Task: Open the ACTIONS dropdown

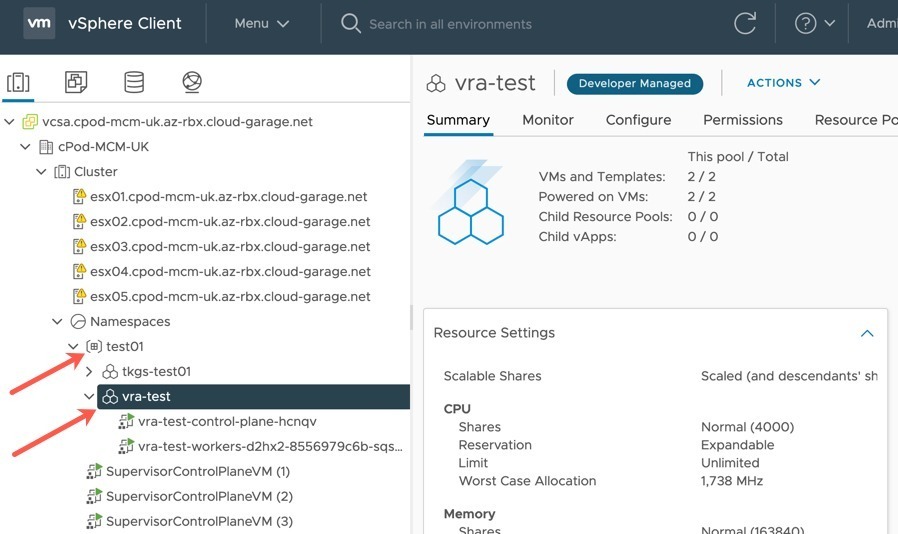Action: 783,83
